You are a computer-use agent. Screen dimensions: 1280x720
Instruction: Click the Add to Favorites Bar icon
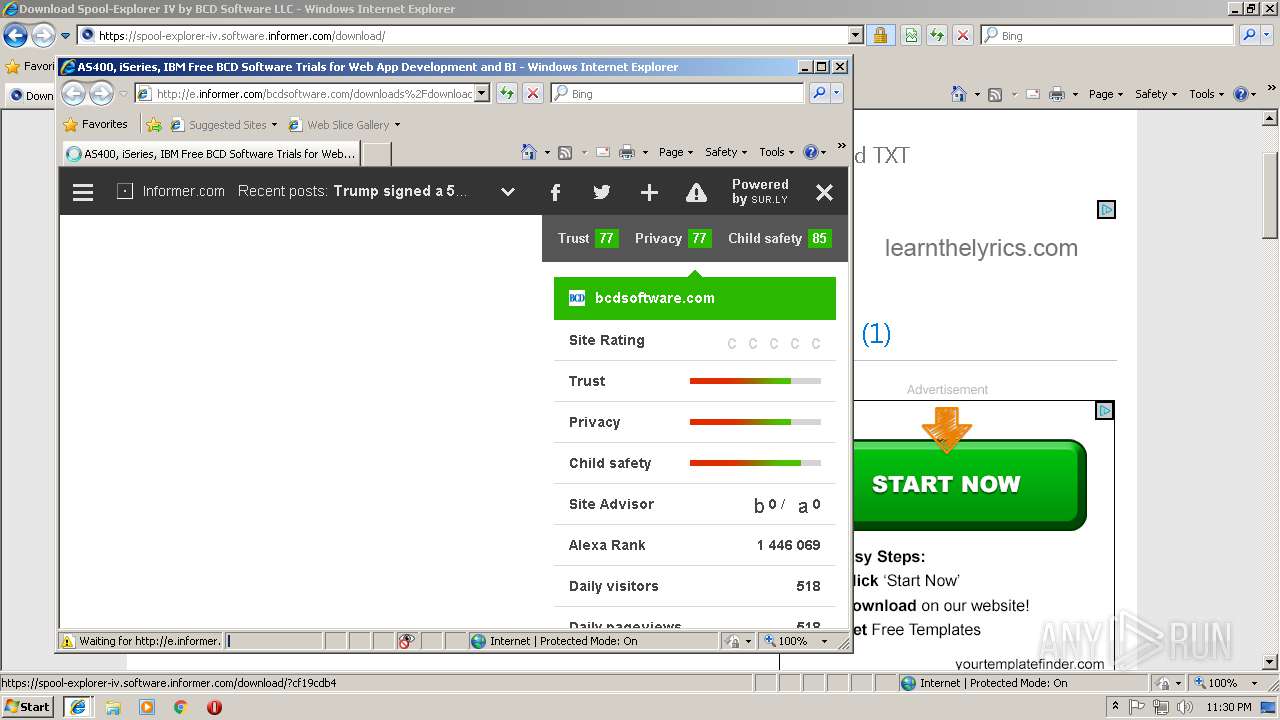(x=153, y=125)
